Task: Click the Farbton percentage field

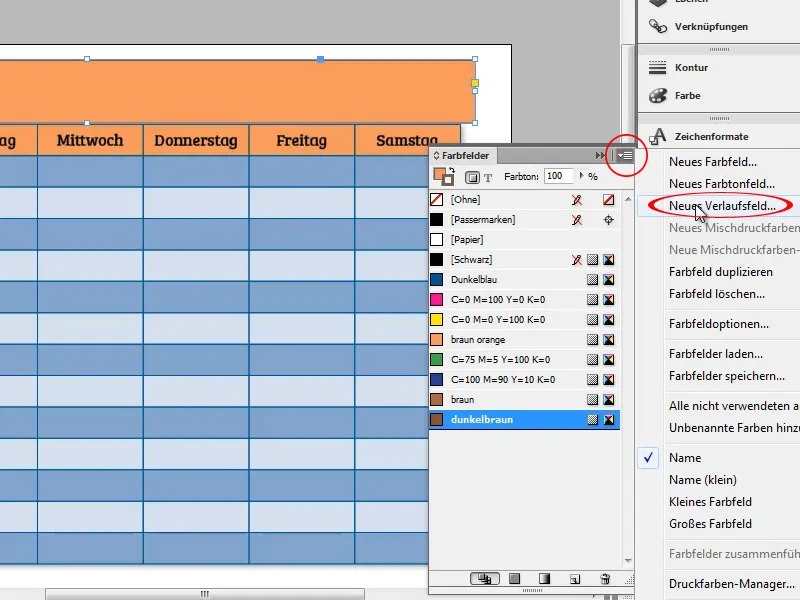Action: [x=558, y=177]
